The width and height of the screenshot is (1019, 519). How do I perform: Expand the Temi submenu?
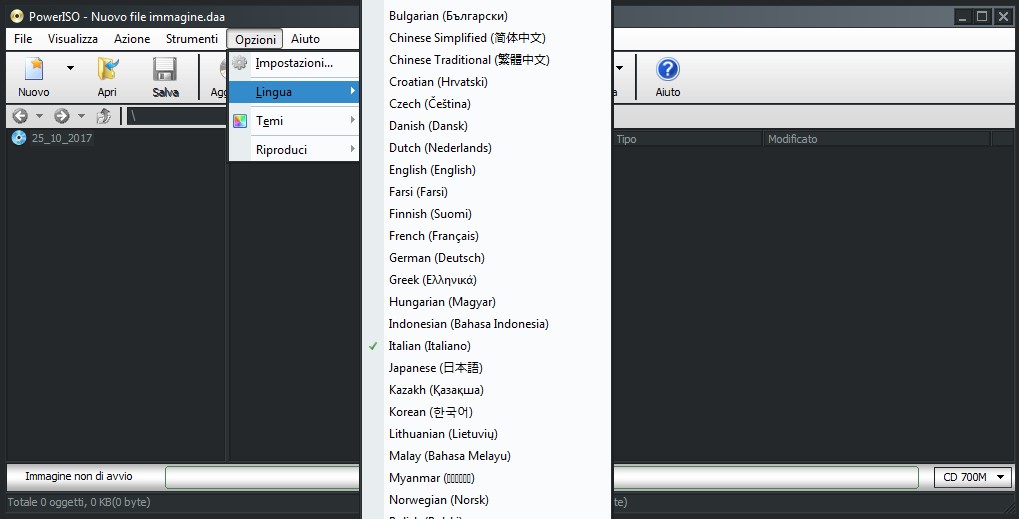[x=294, y=121]
